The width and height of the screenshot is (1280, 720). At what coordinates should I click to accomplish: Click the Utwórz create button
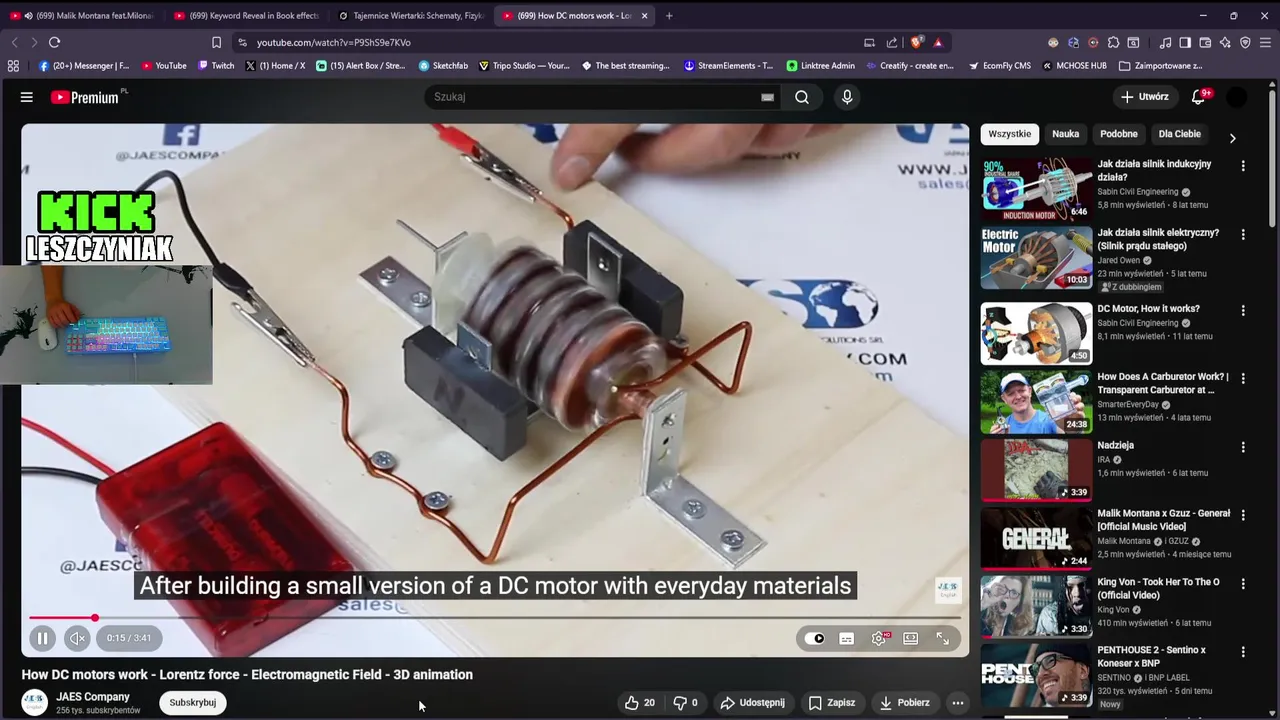[1145, 97]
